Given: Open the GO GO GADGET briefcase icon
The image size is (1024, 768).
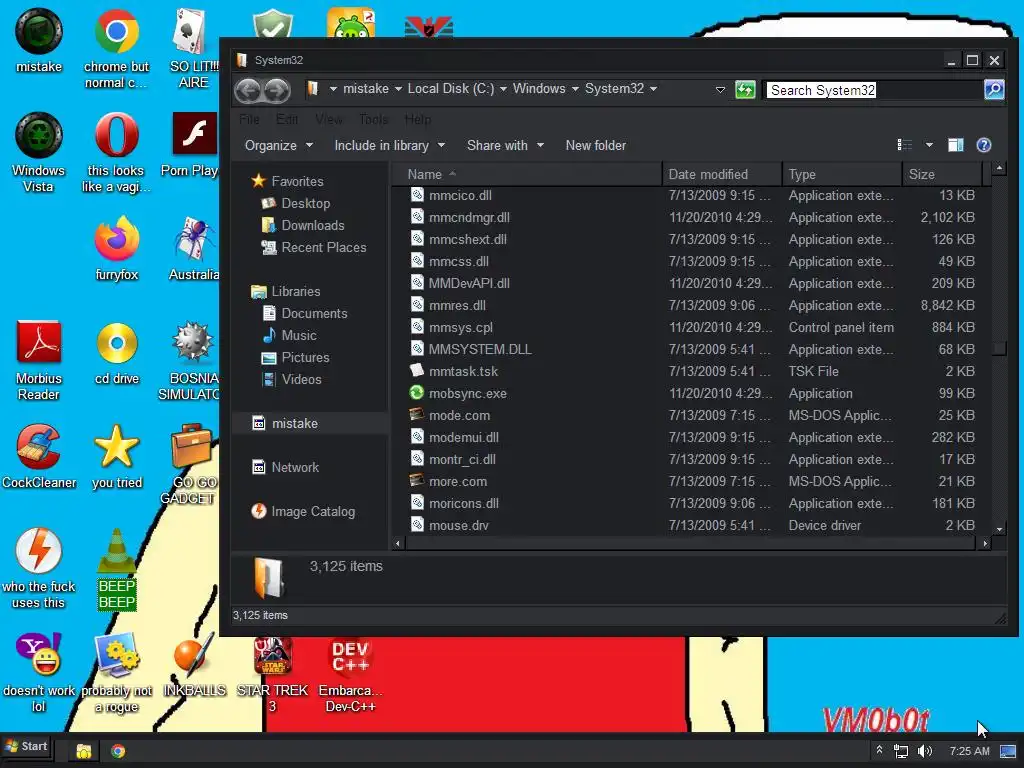Looking at the screenshot, I should tap(189, 464).
